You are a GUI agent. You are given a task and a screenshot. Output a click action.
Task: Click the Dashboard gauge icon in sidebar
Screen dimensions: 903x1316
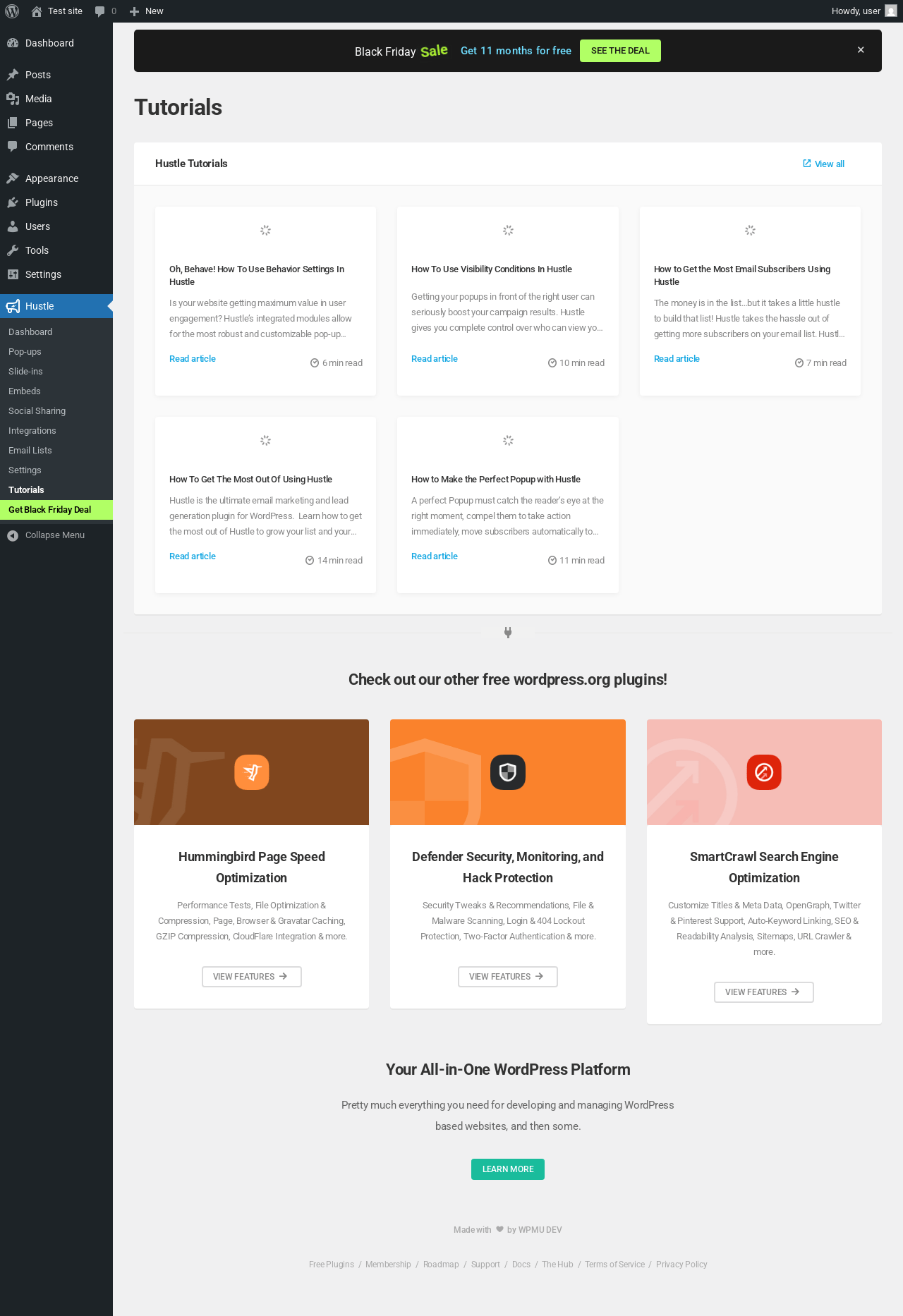(x=13, y=43)
